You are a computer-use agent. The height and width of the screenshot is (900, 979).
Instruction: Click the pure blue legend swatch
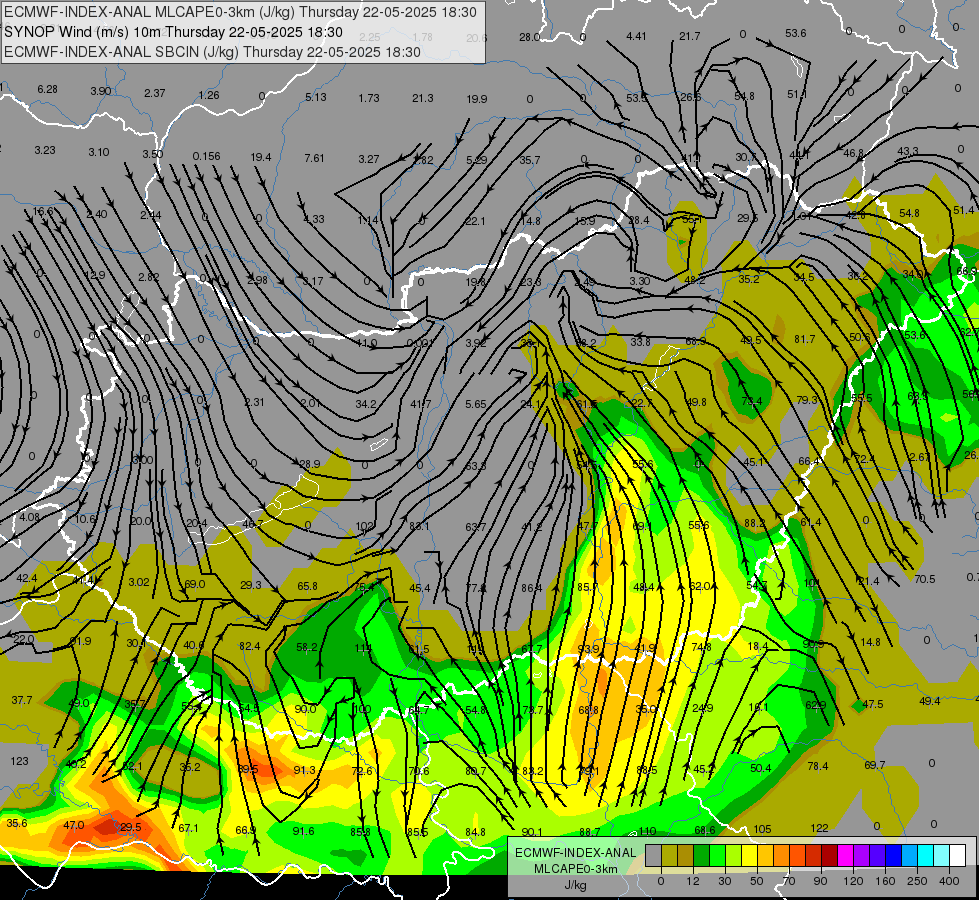point(893,856)
